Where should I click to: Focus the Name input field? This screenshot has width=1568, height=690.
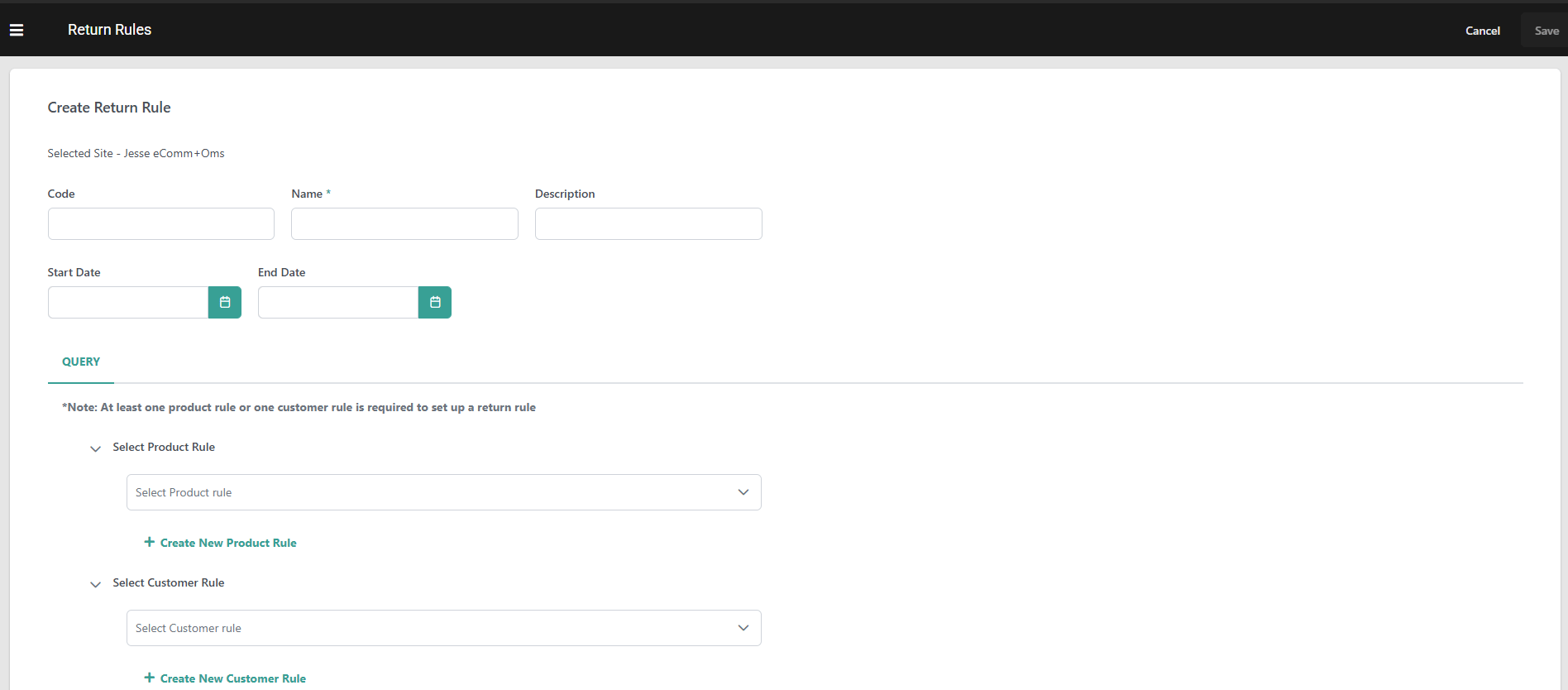pyautogui.click(x=404, y=223)
